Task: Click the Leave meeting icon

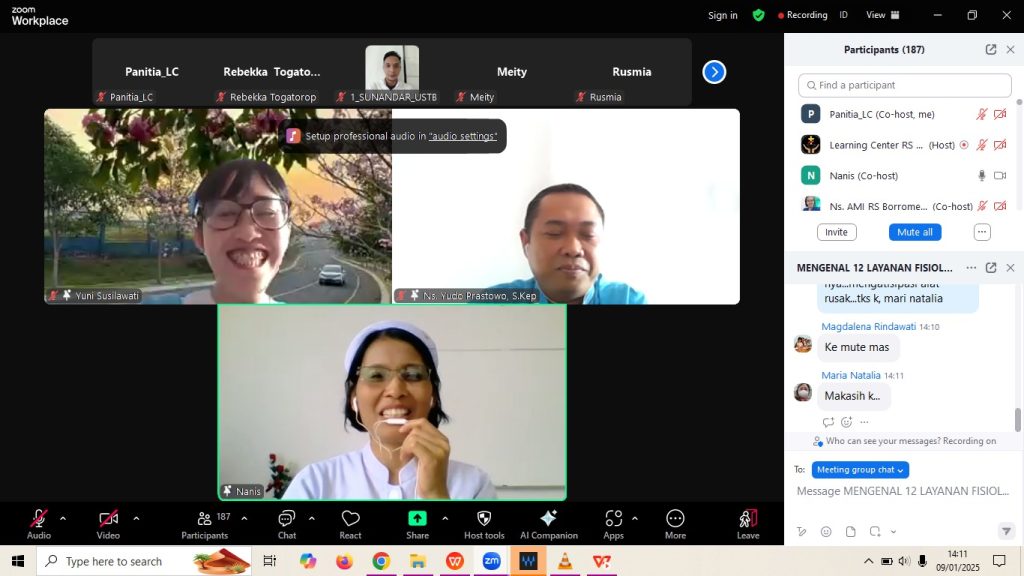Action: point(748,519)
